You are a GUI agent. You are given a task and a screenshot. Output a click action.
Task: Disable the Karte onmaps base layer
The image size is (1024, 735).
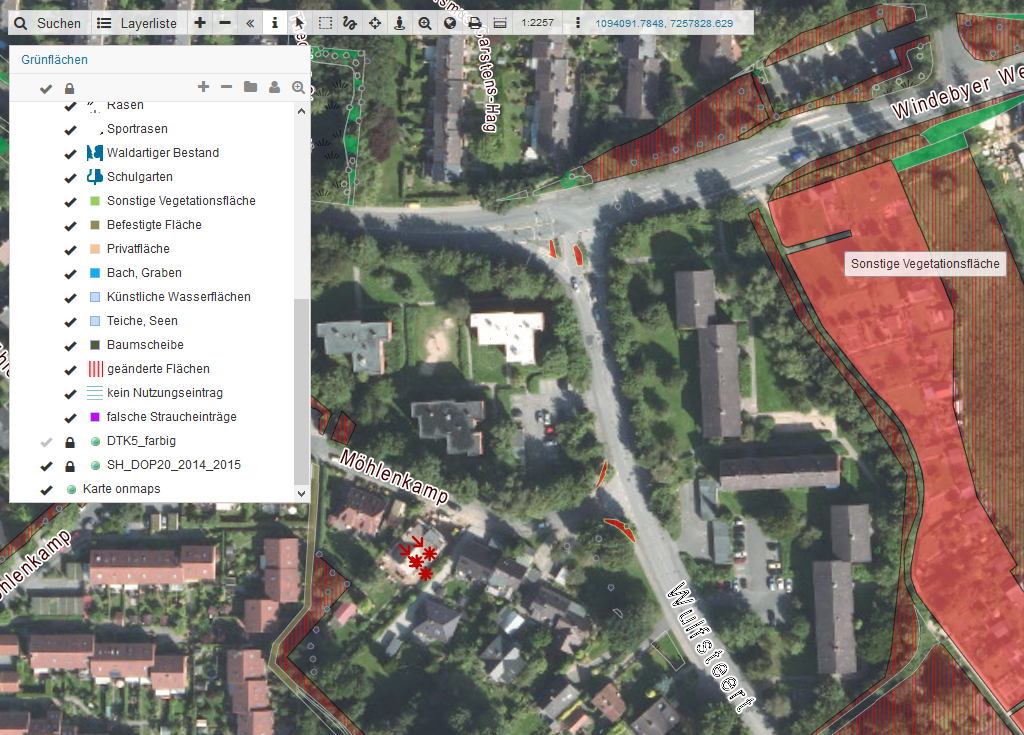[45, 489]
